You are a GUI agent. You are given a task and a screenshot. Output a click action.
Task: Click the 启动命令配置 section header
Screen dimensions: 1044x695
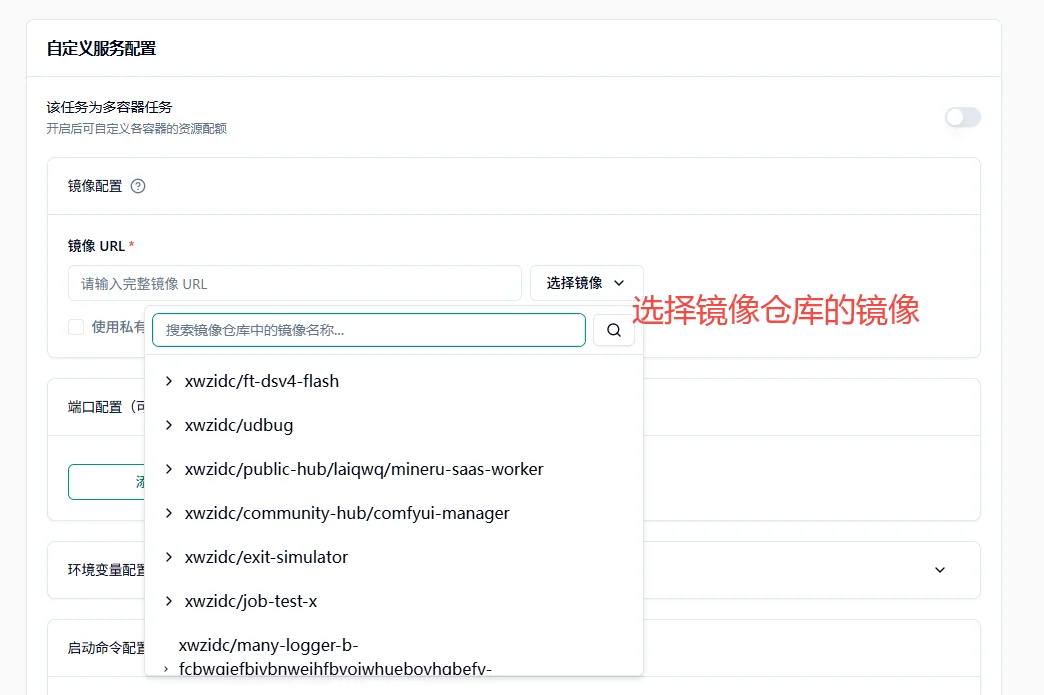[x=107, y=648]
